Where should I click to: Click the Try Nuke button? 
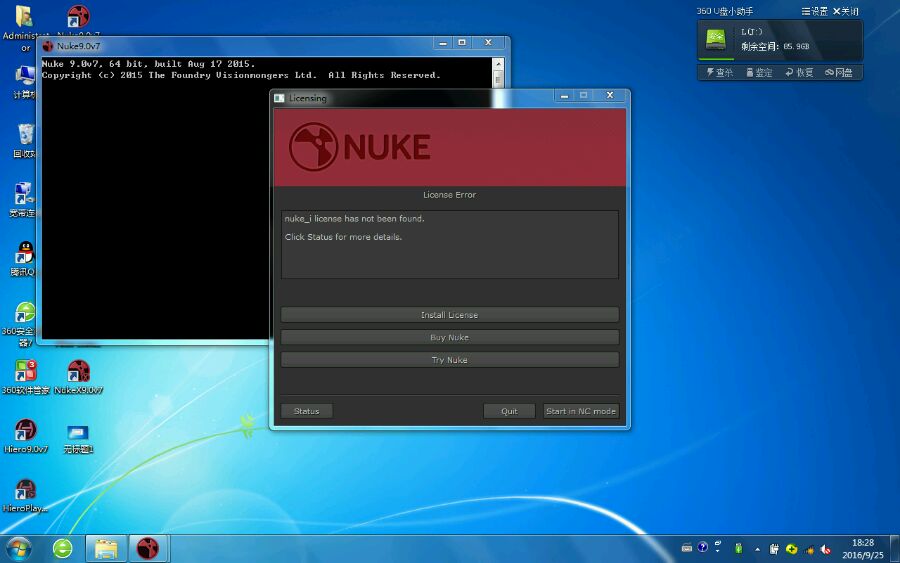click(x=449, y=360)
